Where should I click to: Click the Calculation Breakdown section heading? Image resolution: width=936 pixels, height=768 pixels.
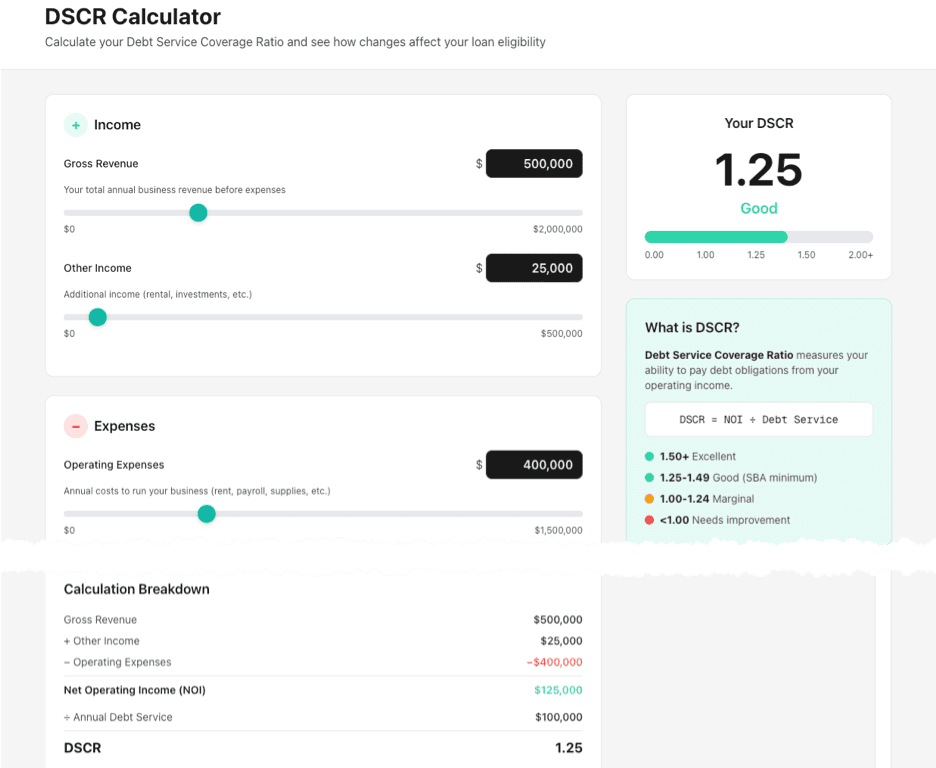click(x=136, y=589)
